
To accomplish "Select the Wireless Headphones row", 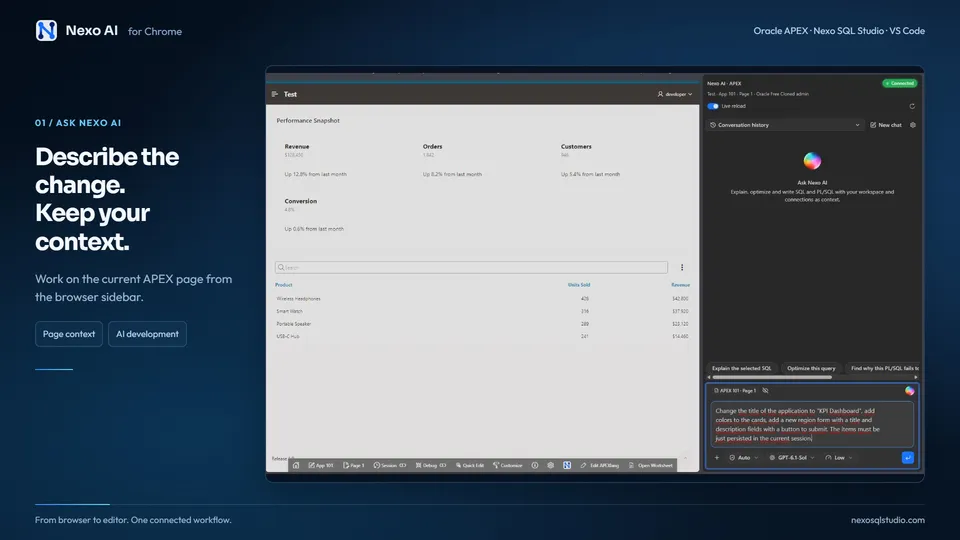I will point(482,299).
